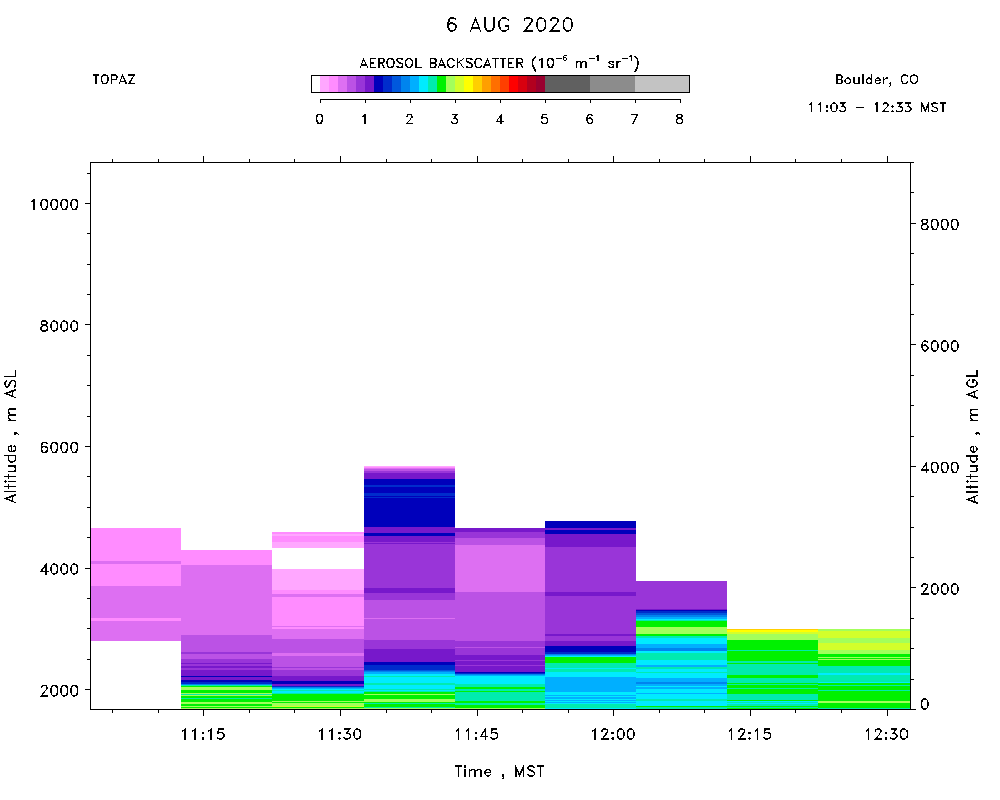
Task: Click colorbar tick label '8'
Action: (x=680, y=119)
